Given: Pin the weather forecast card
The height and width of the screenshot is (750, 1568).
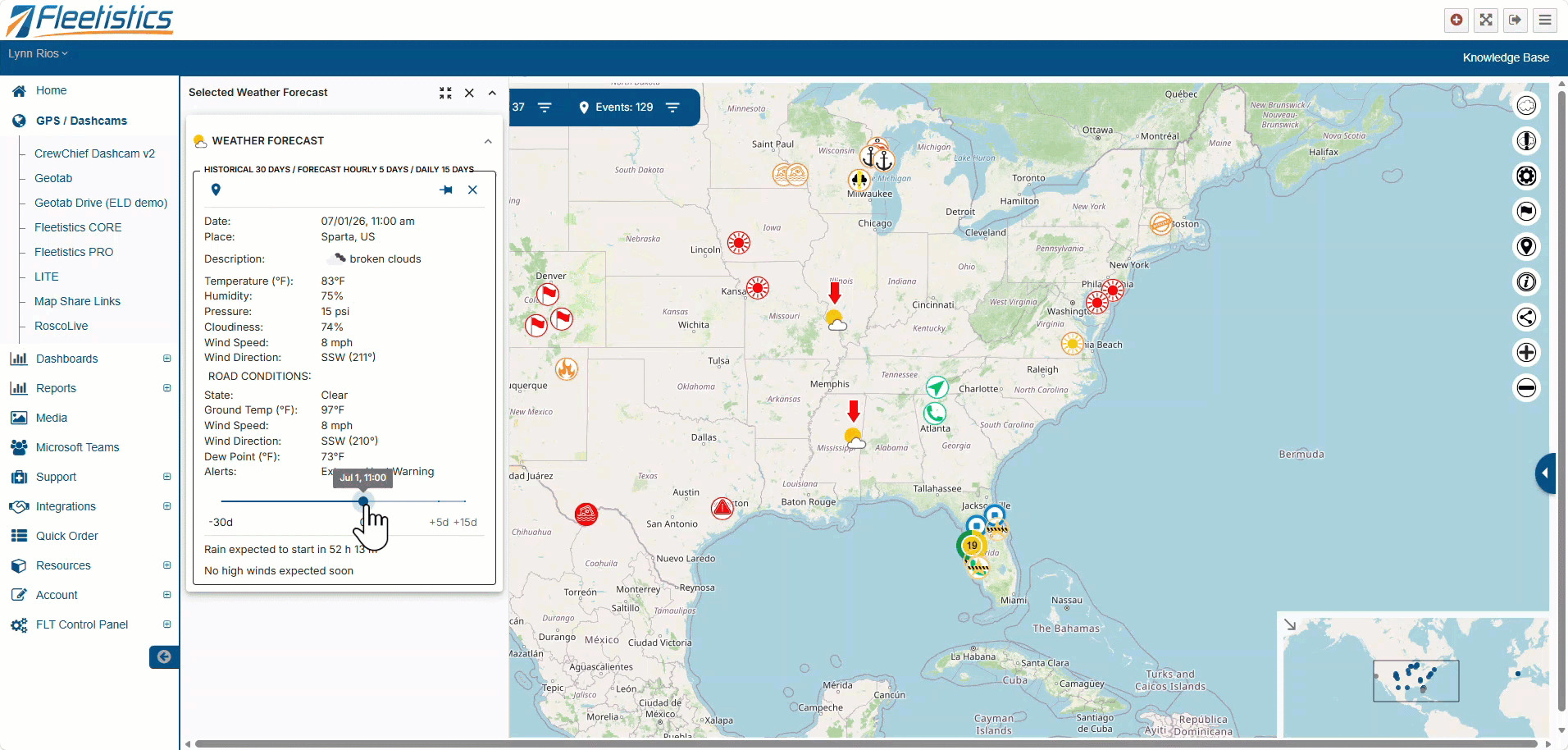Looking at the screenshot, I should [x=446, y=190].
